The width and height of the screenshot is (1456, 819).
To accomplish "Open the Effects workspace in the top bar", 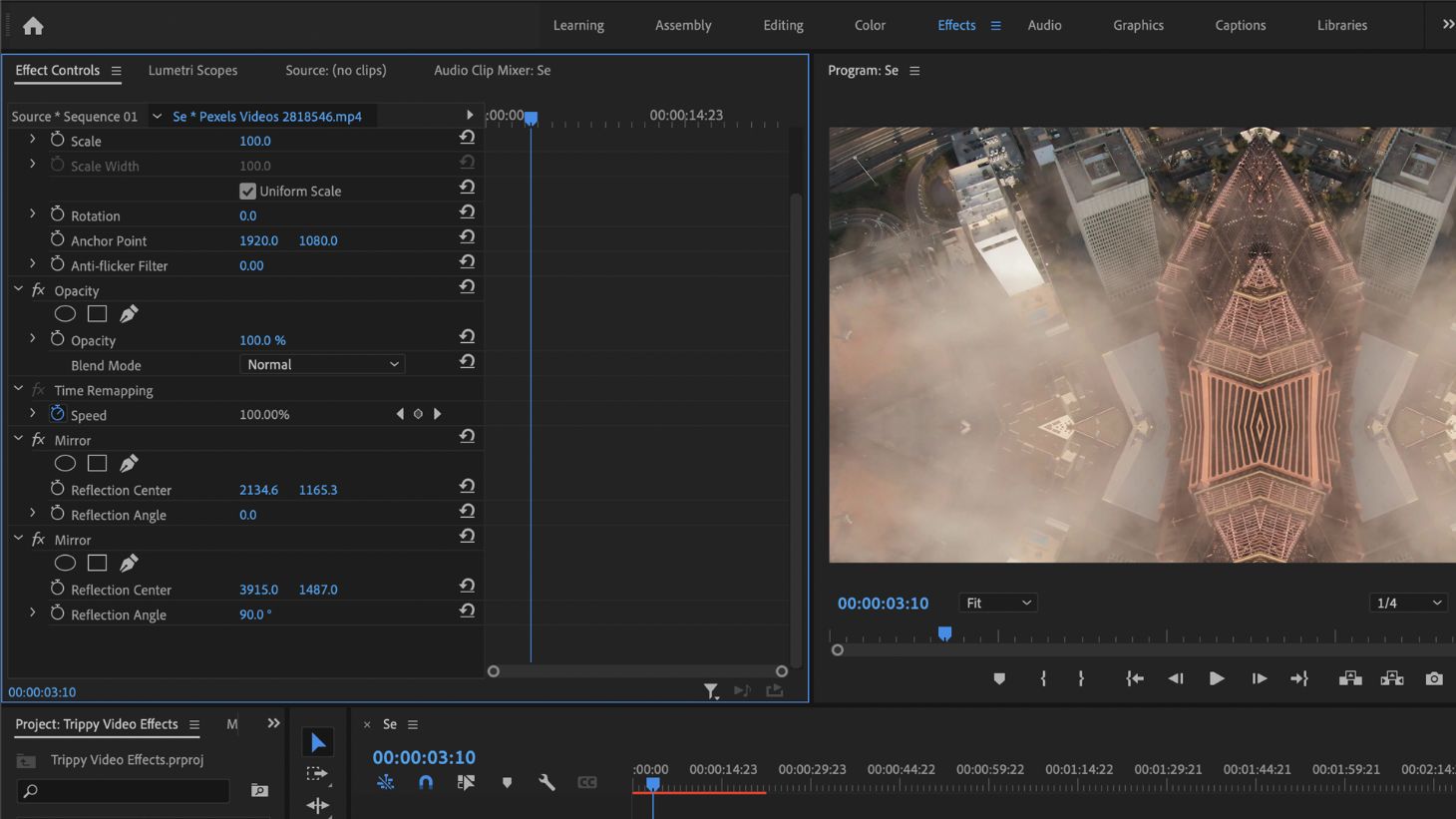I will click(x=955, y=25).
